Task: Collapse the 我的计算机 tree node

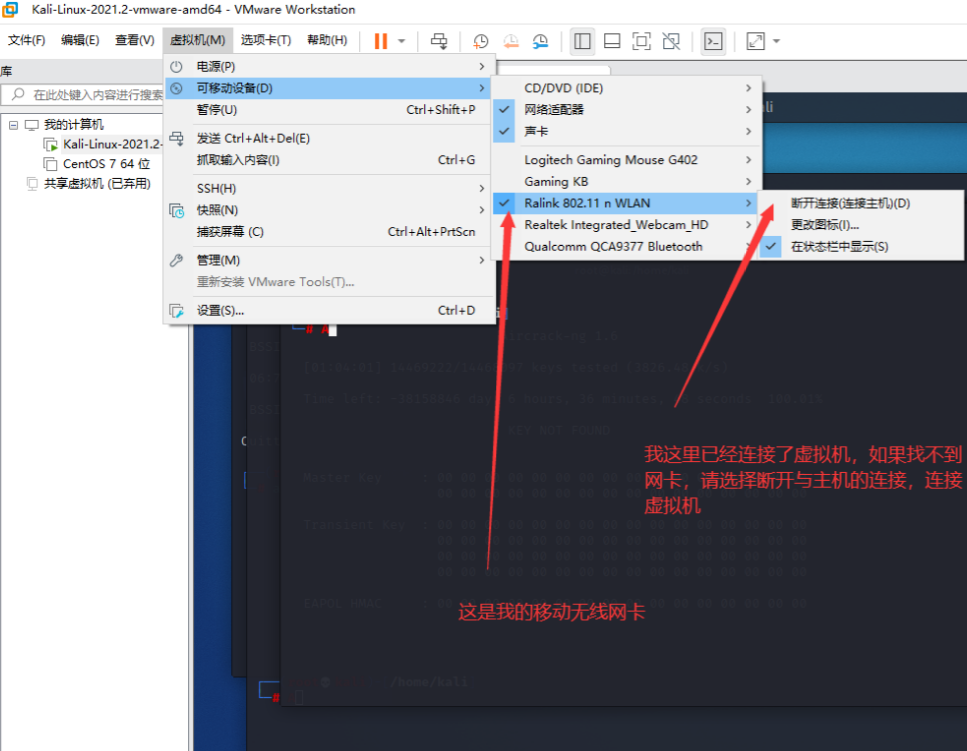Action: tap(13, 125)
